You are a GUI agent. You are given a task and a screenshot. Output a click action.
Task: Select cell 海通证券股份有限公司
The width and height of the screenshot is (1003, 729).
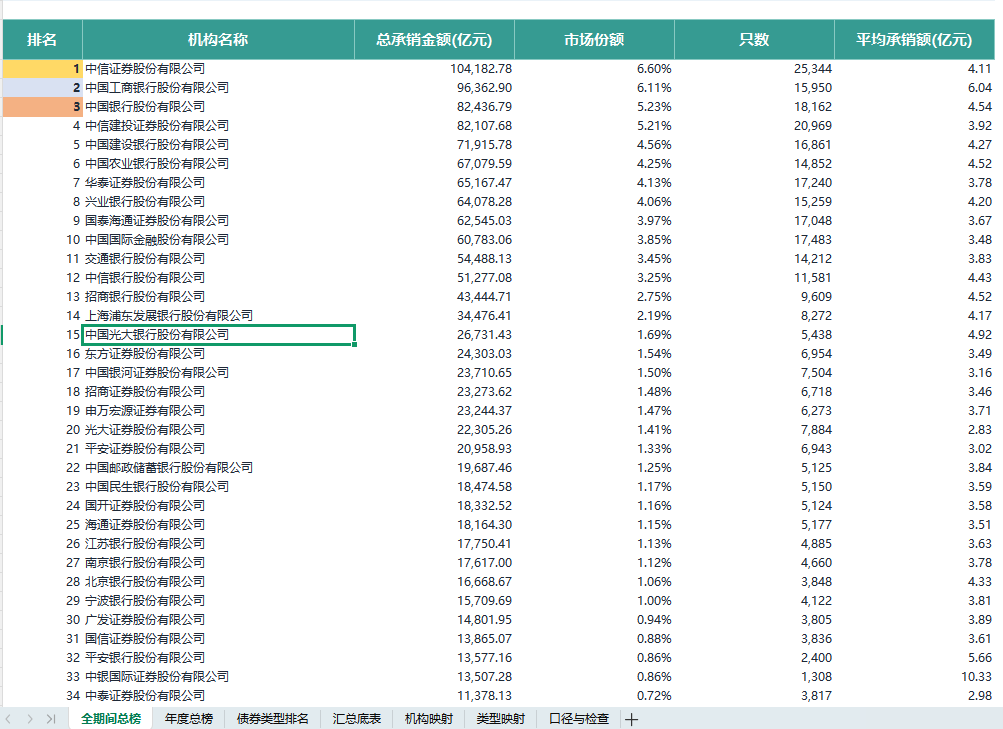click(218, 524)
